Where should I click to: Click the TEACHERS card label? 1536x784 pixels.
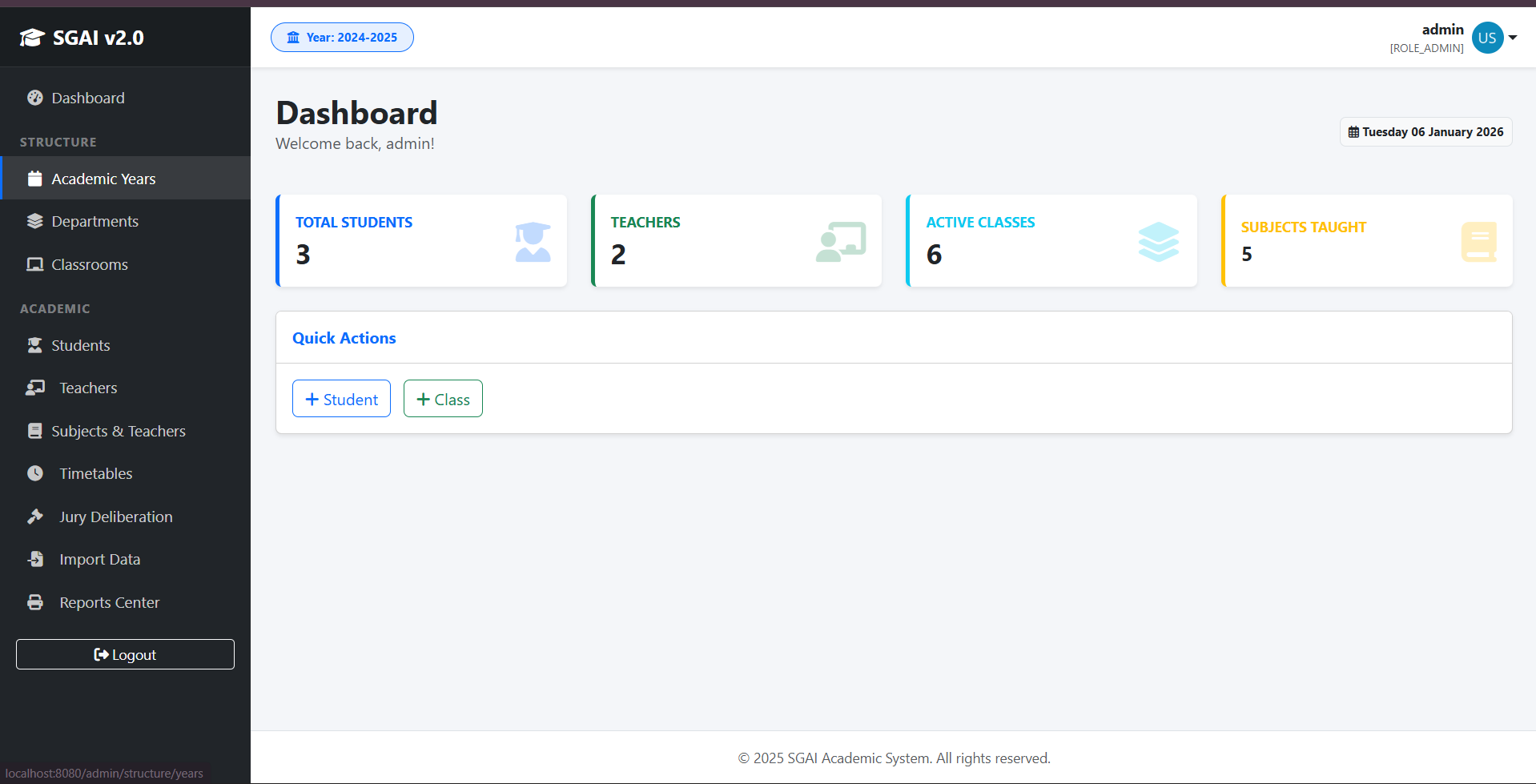coord(645,223)
